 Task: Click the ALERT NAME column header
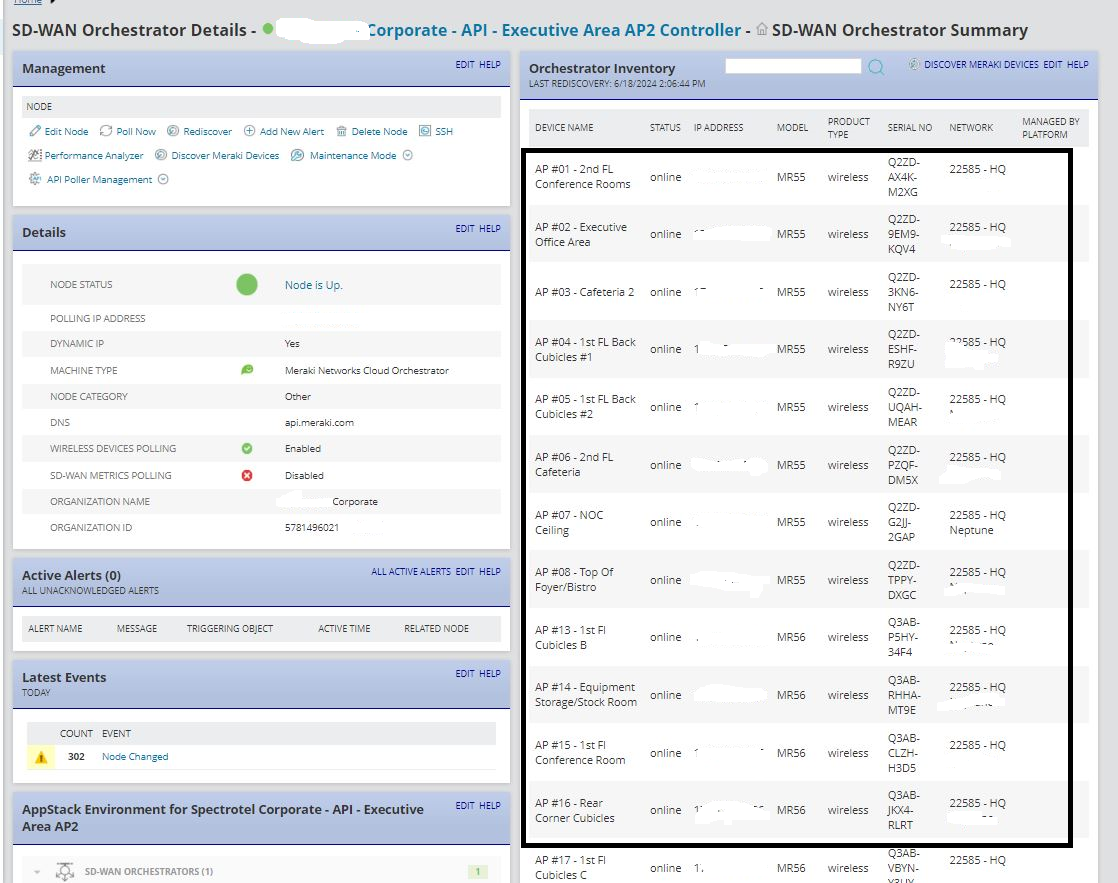coord(55,628)
